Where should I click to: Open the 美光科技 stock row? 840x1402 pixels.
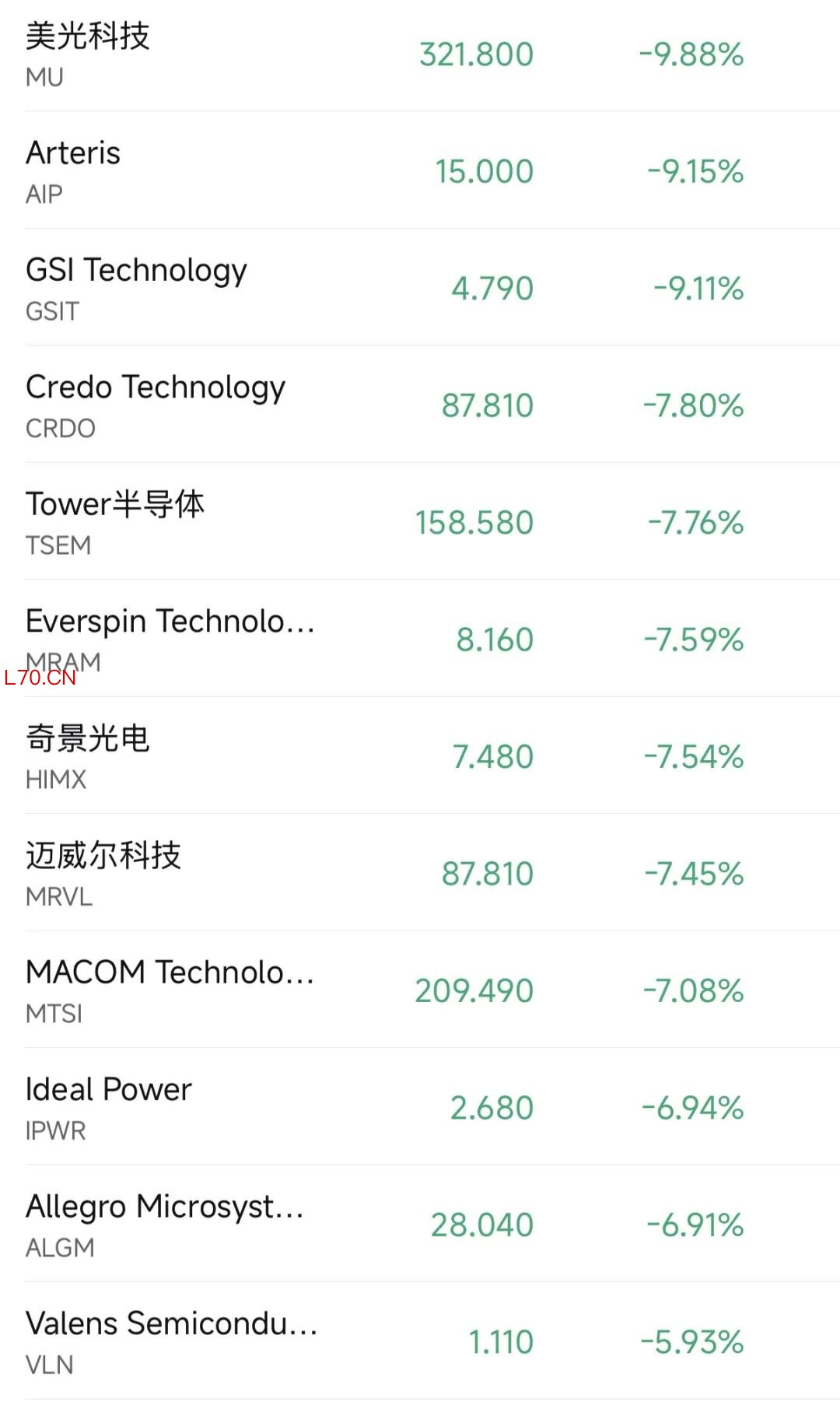87,37
